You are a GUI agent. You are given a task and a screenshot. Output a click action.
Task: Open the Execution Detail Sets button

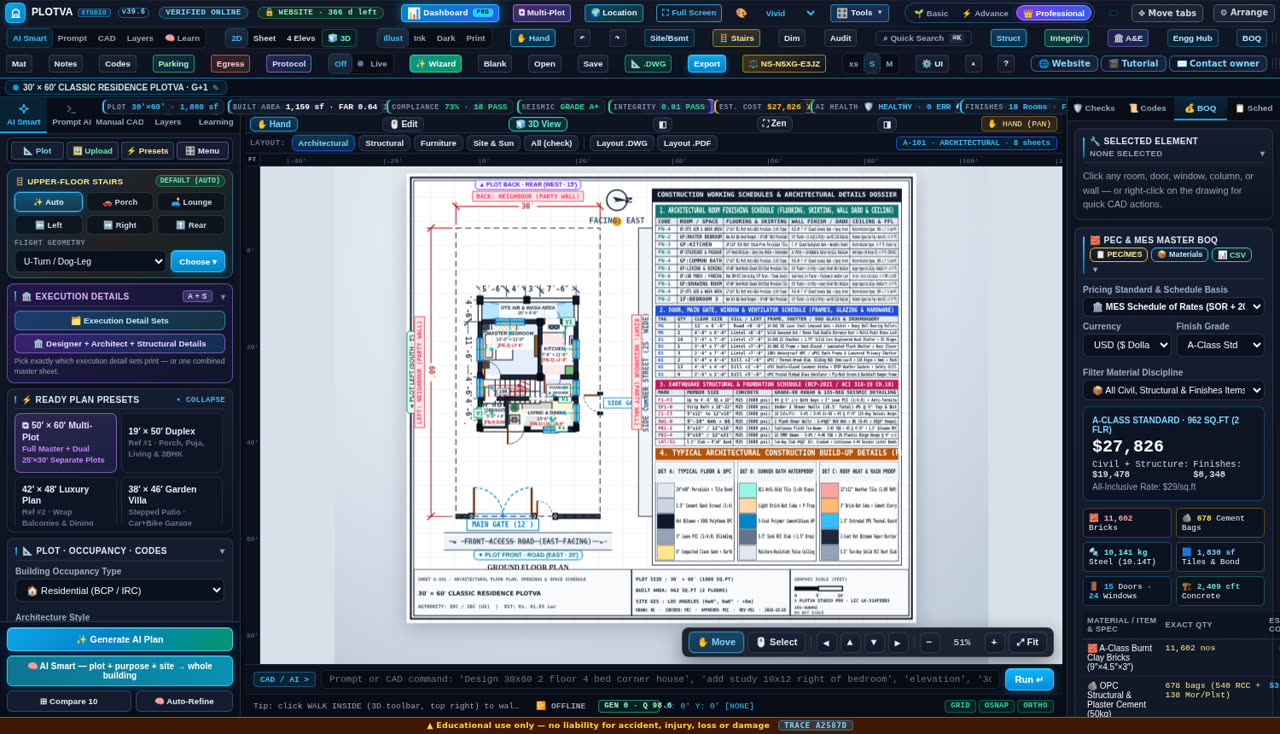click(x=119, y=320)
